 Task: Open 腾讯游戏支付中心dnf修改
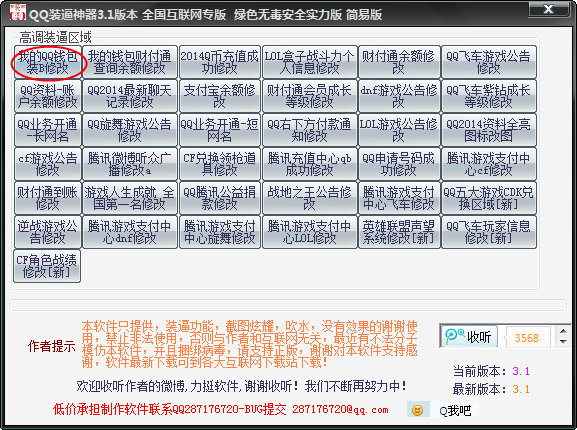(130, 232)
